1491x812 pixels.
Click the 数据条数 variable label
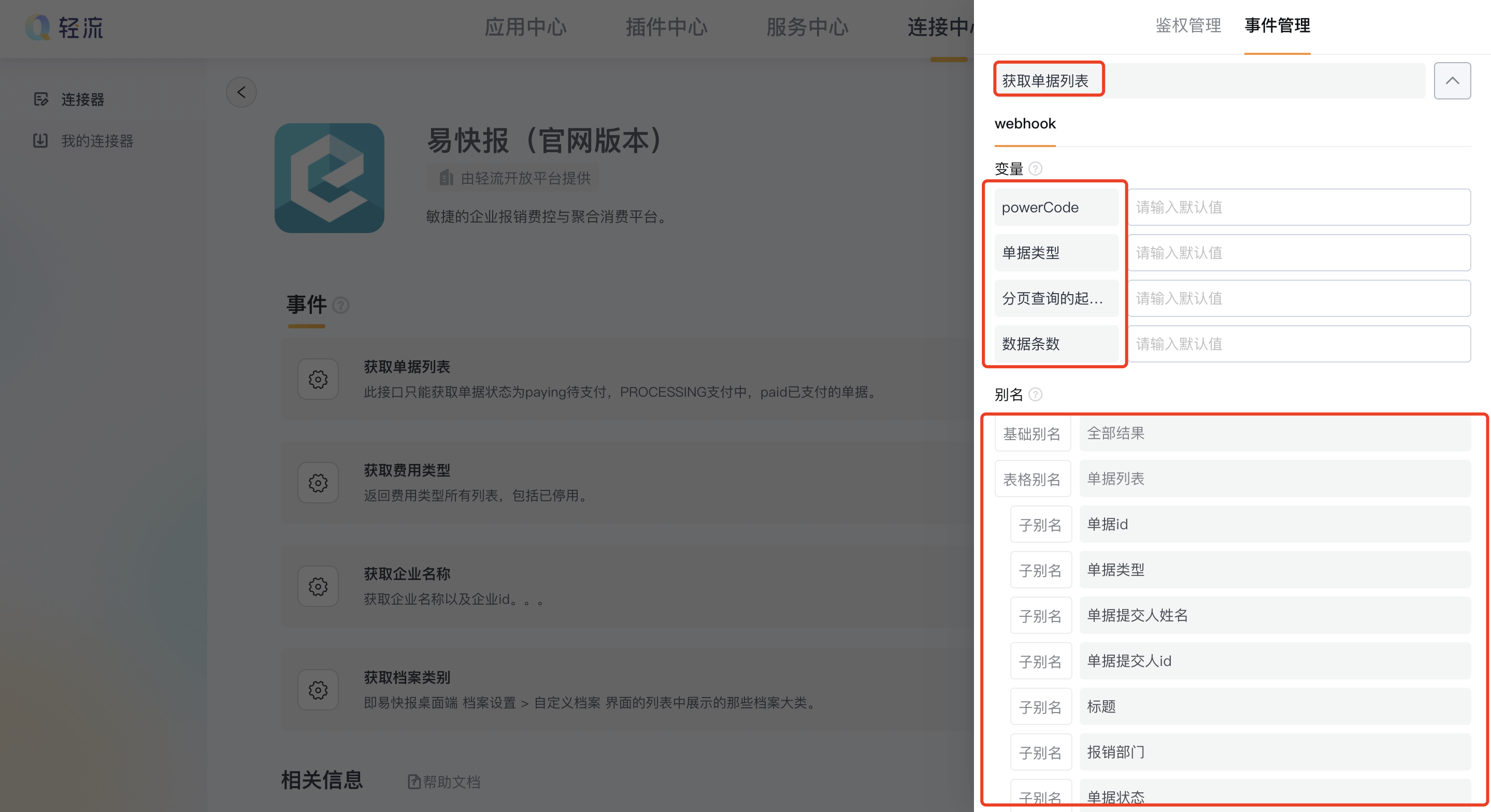coord(1056,344)
